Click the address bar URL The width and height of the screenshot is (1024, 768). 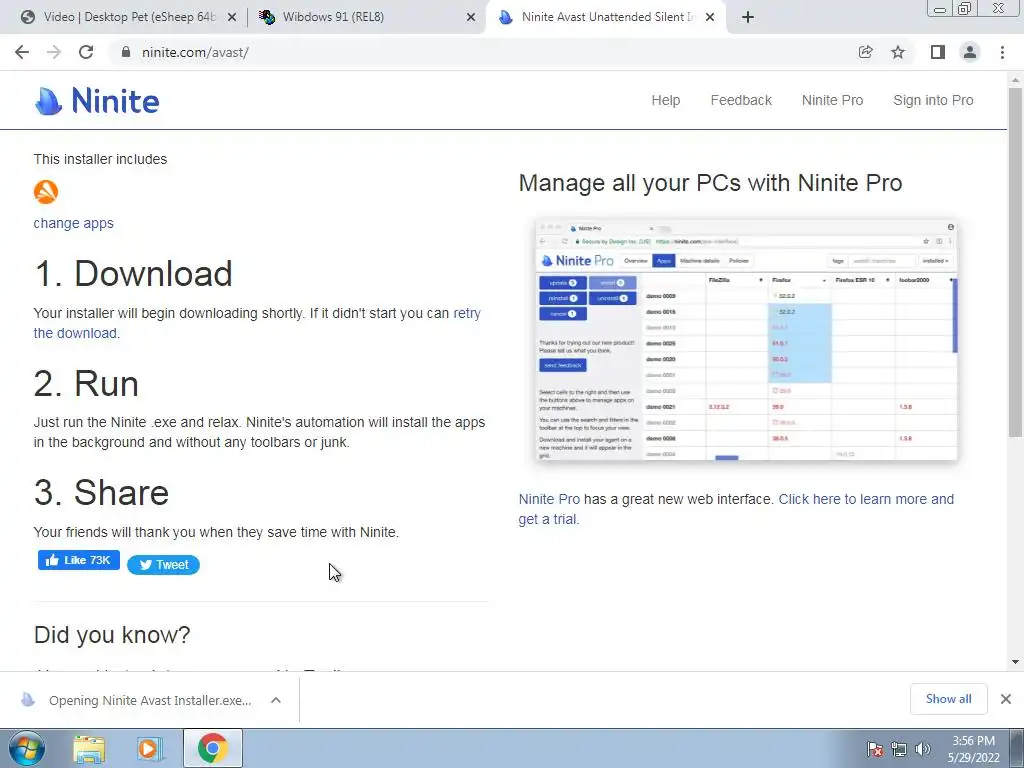[x=195, y=52]
